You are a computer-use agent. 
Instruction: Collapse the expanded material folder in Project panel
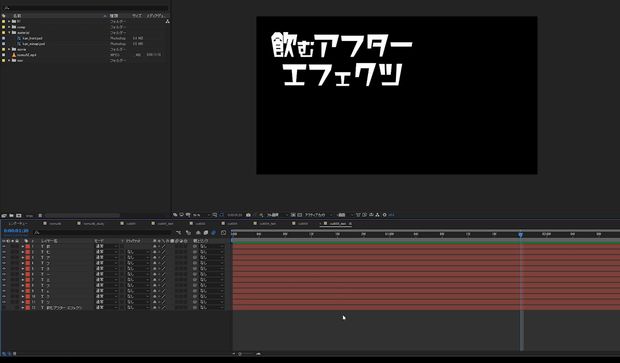(x=9, y=32)
